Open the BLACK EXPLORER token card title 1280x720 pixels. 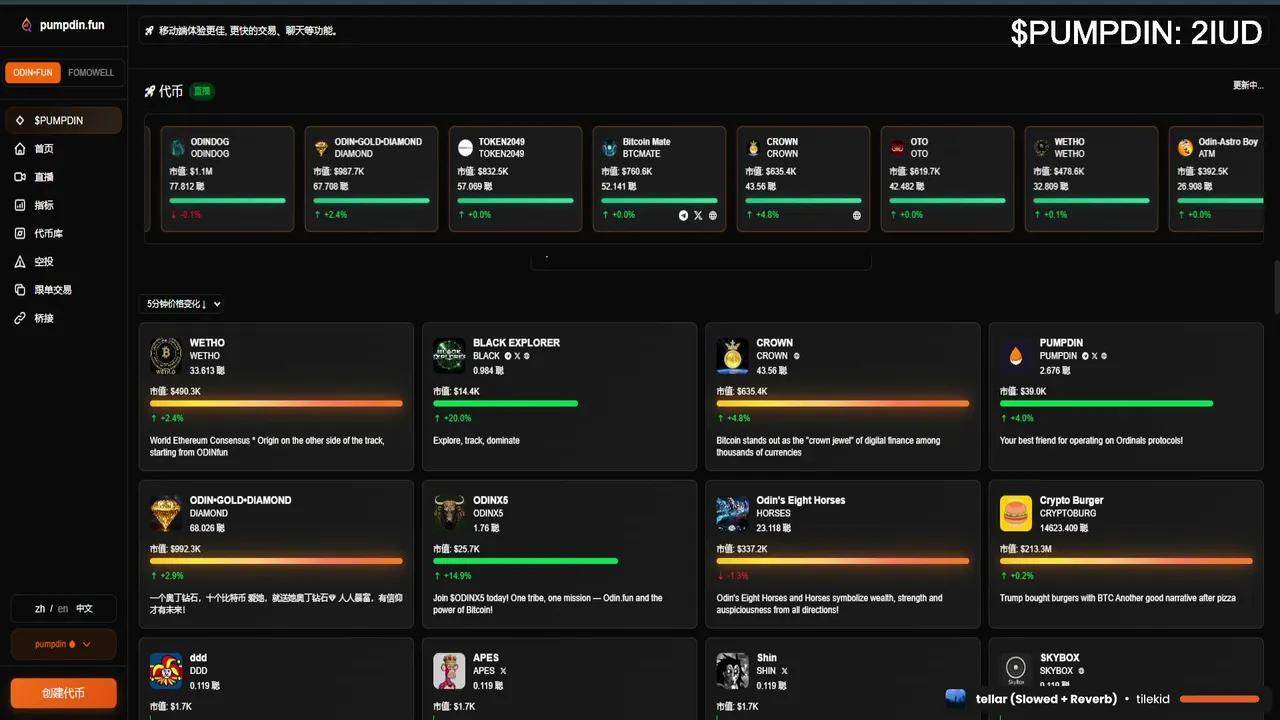pos(516,343)
